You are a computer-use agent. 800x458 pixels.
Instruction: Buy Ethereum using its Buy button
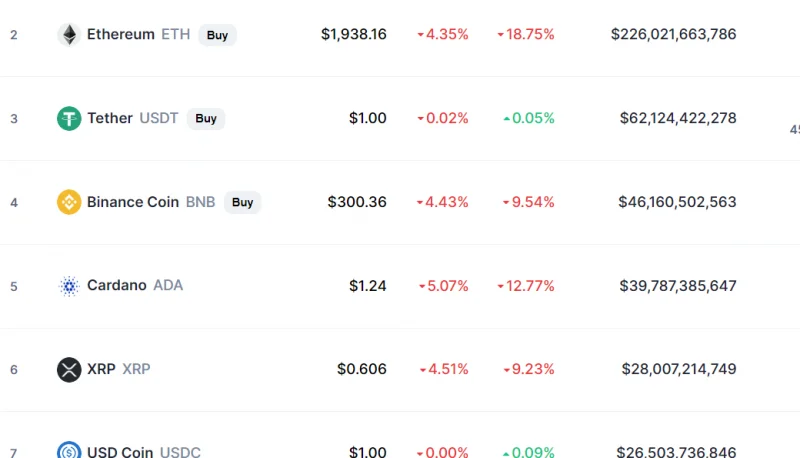coord(217,35)
